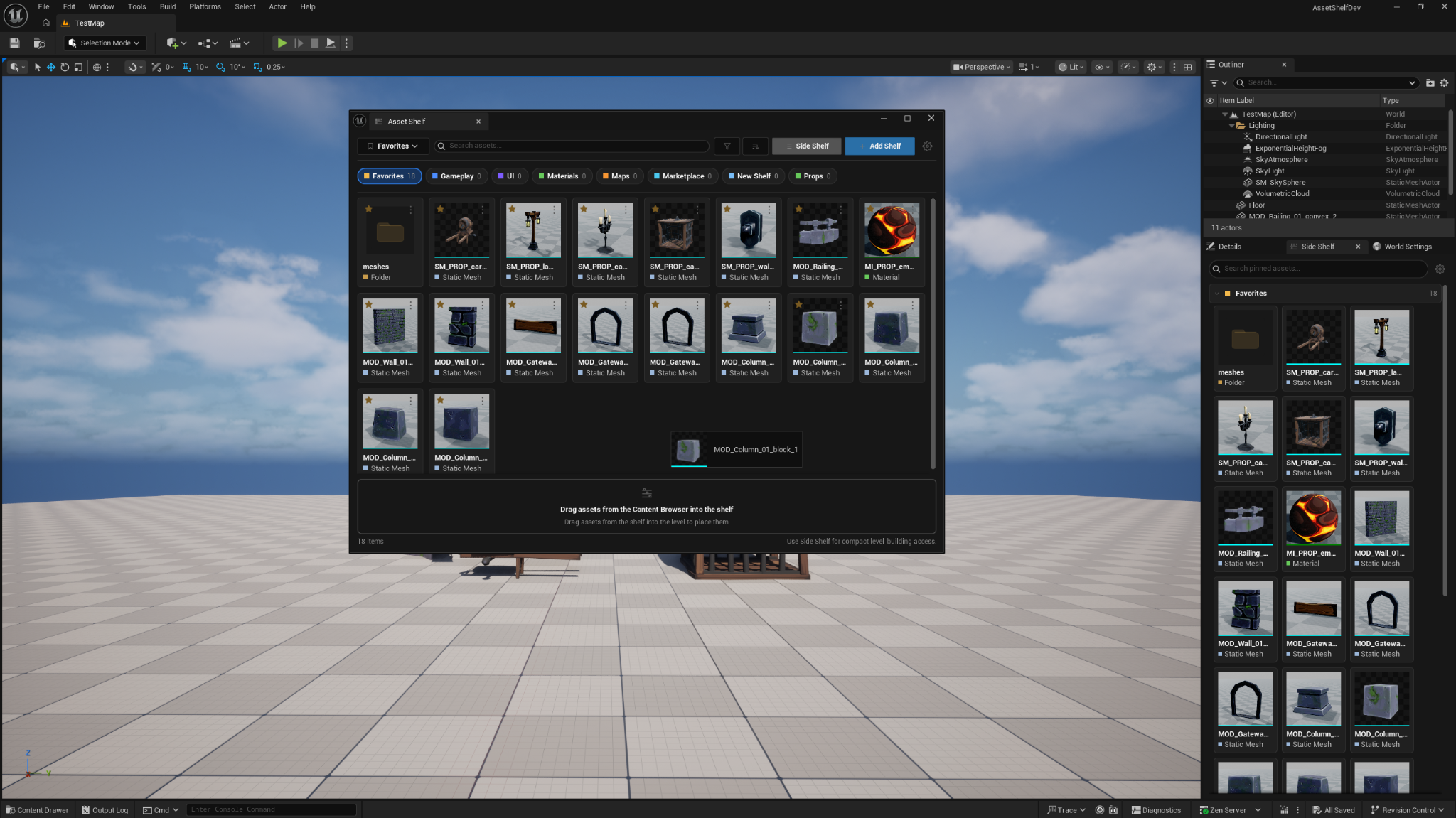
Task: Click the Asset Shelf vertical scrollbar
Action: 933,333
